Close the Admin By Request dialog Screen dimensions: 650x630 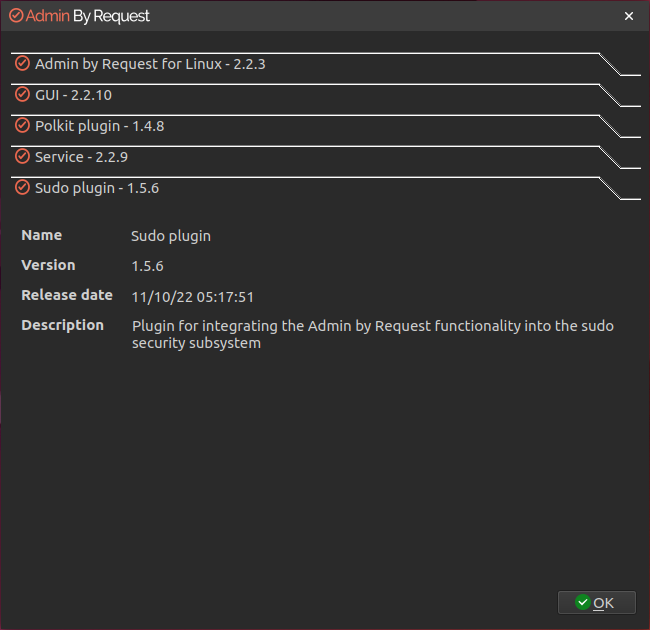point(629,16)
